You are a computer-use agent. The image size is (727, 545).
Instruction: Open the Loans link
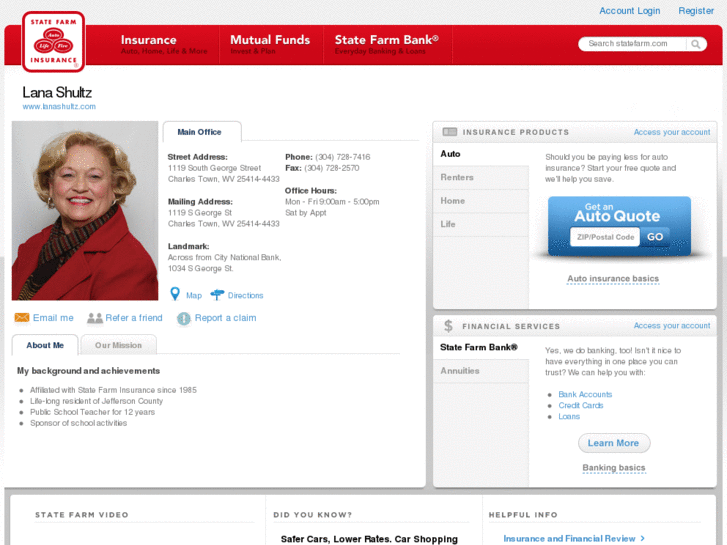coord(569,417)
